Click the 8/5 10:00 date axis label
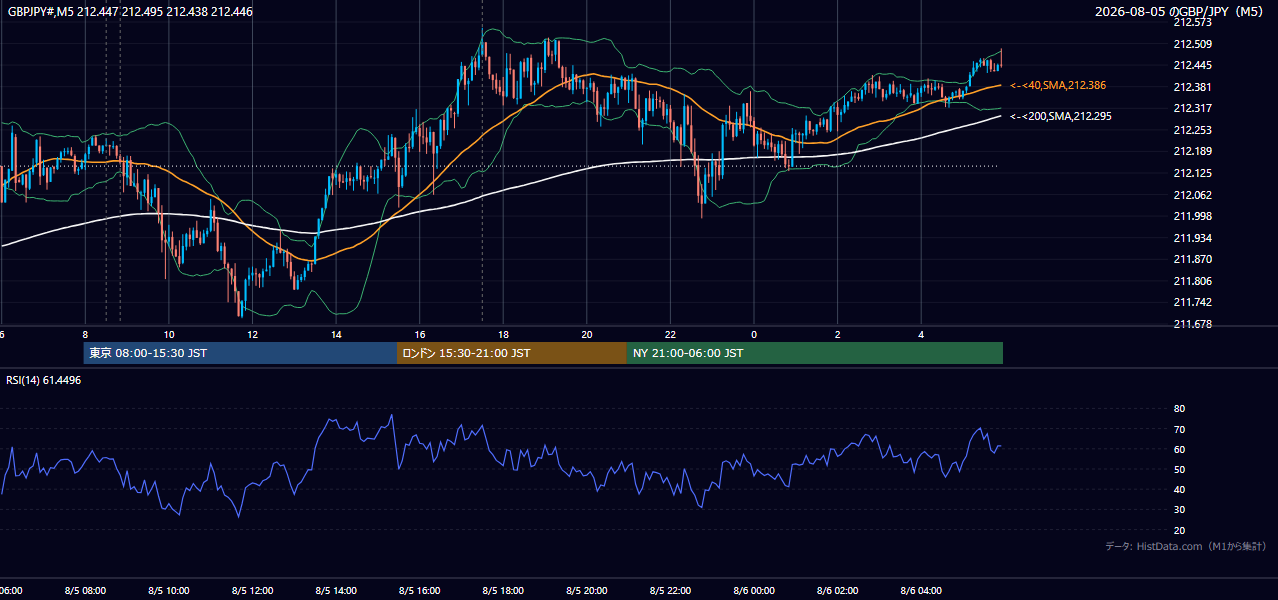The image size is (1278, 600). [169, 591]
